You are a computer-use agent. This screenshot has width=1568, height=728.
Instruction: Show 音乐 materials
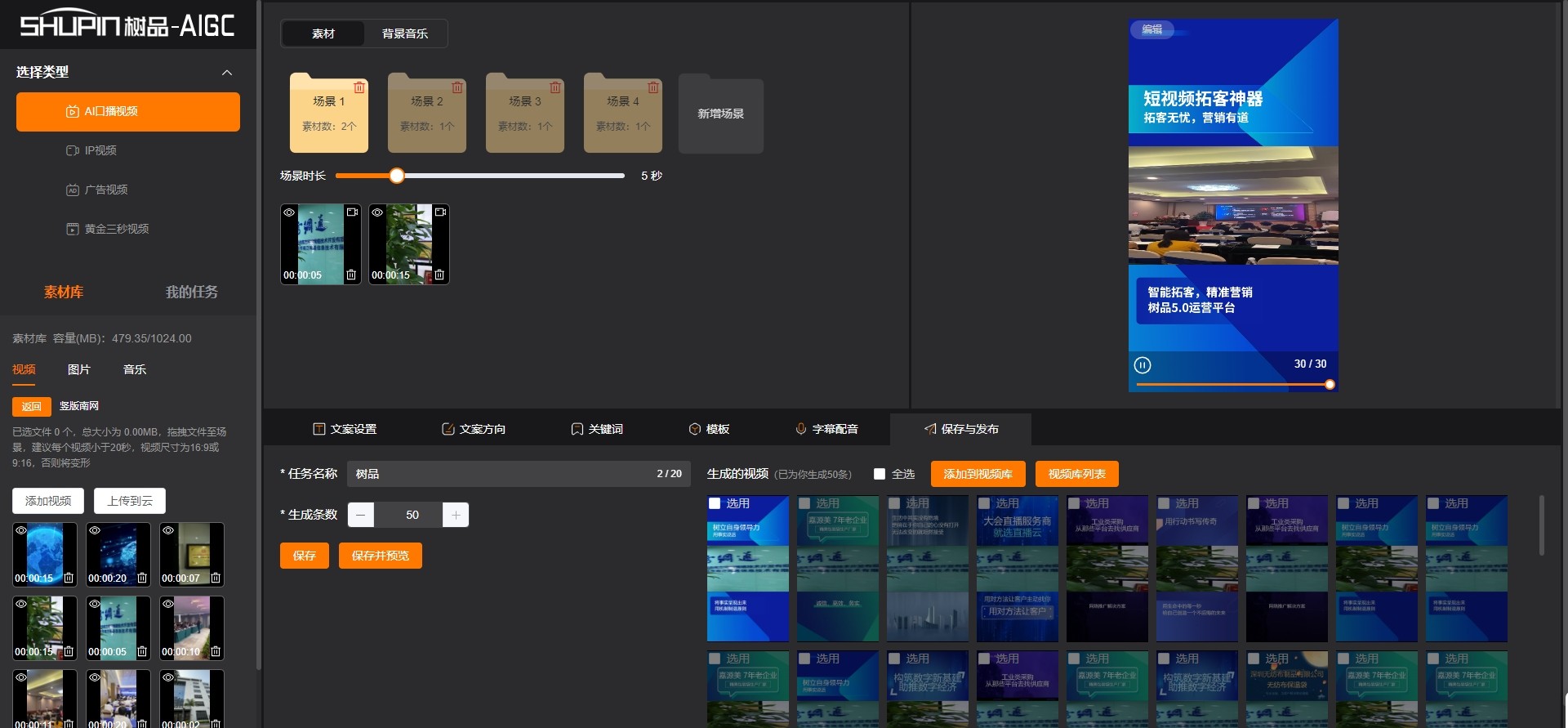[x=135, y=369]
